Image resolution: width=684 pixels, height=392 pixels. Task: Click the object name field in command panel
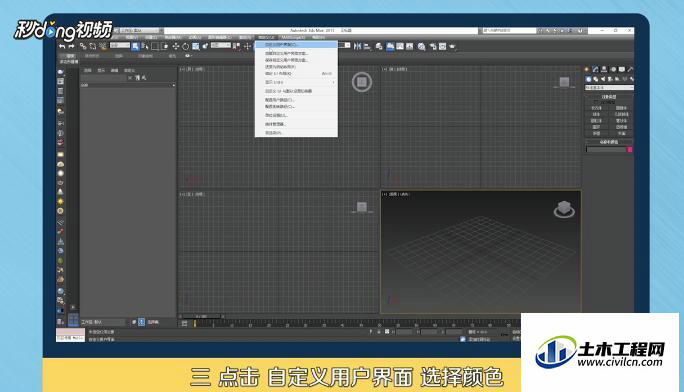click(x=605, y=150)
